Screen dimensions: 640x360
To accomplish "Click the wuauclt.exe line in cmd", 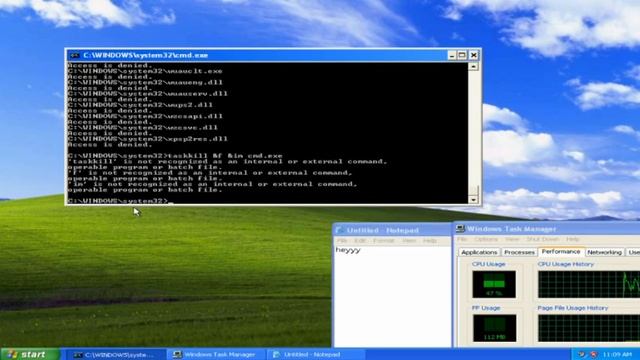I will point(145,71).
